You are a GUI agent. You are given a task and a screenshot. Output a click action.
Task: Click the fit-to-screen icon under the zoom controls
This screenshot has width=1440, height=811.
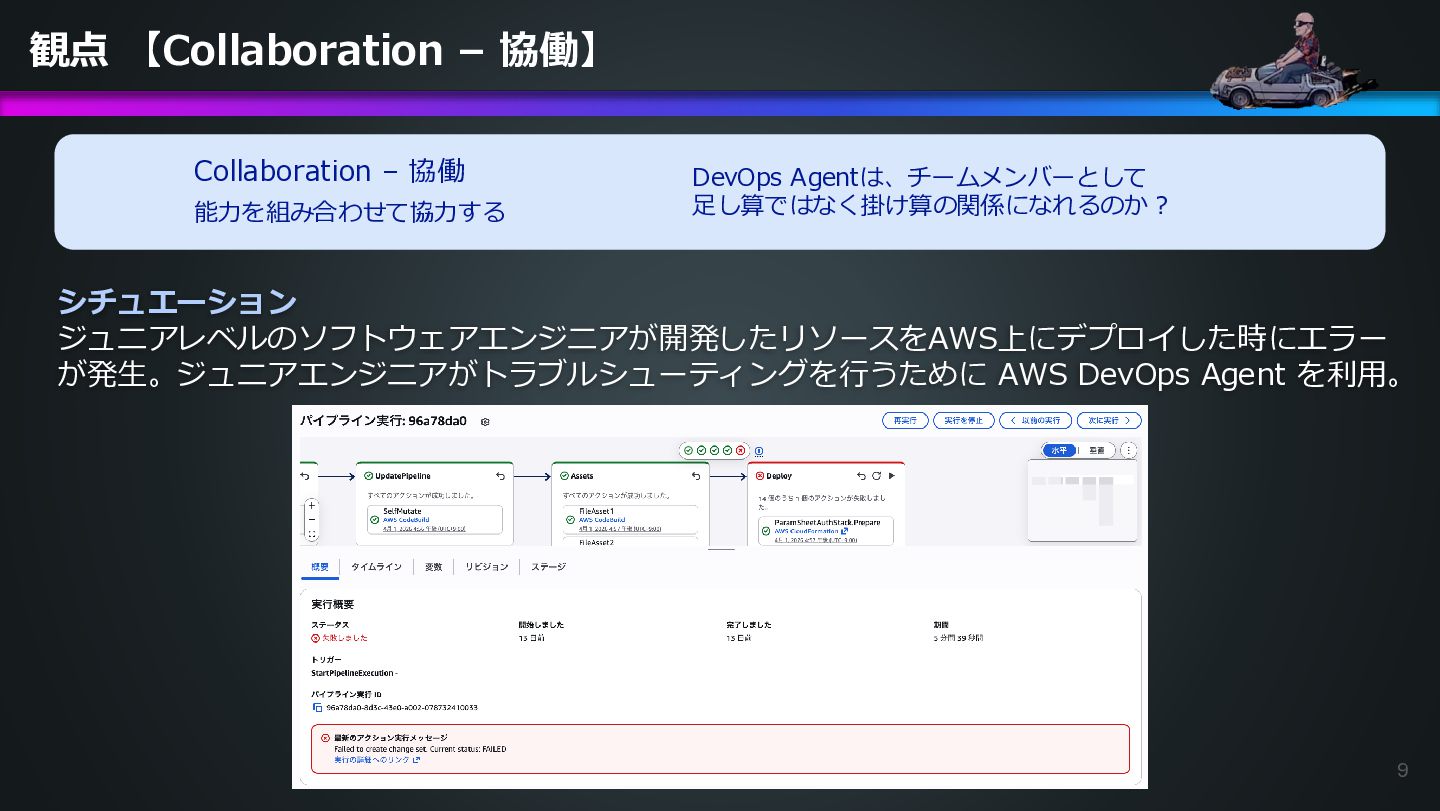[312, 535]
